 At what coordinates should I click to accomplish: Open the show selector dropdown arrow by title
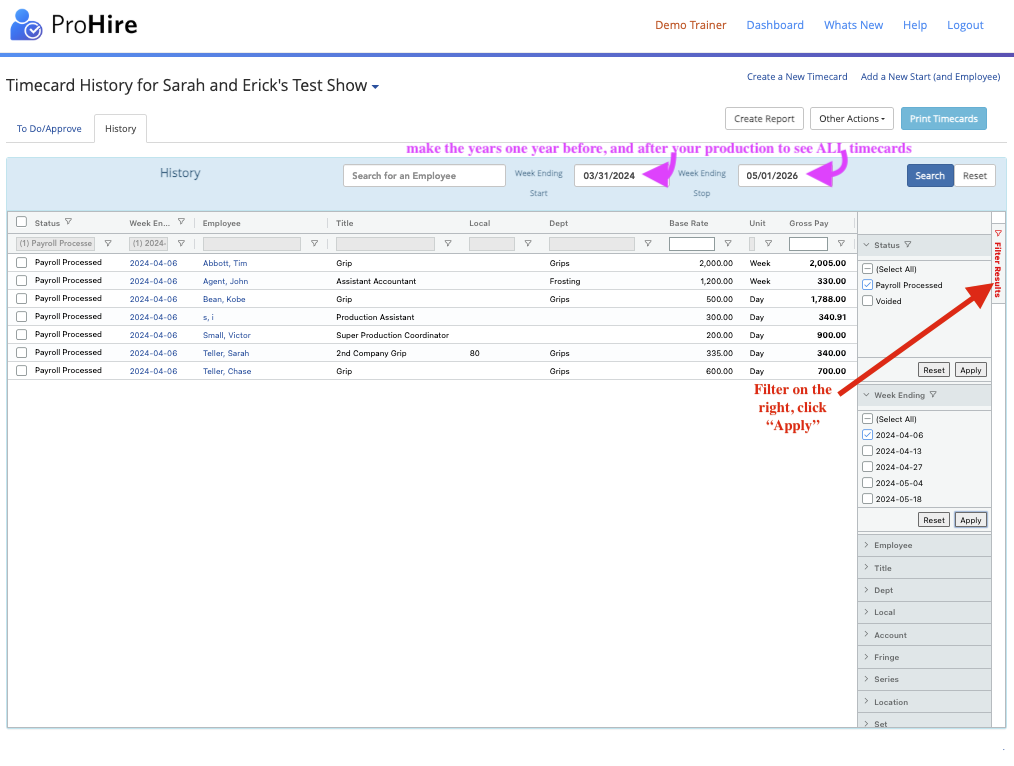click(375, 87)
